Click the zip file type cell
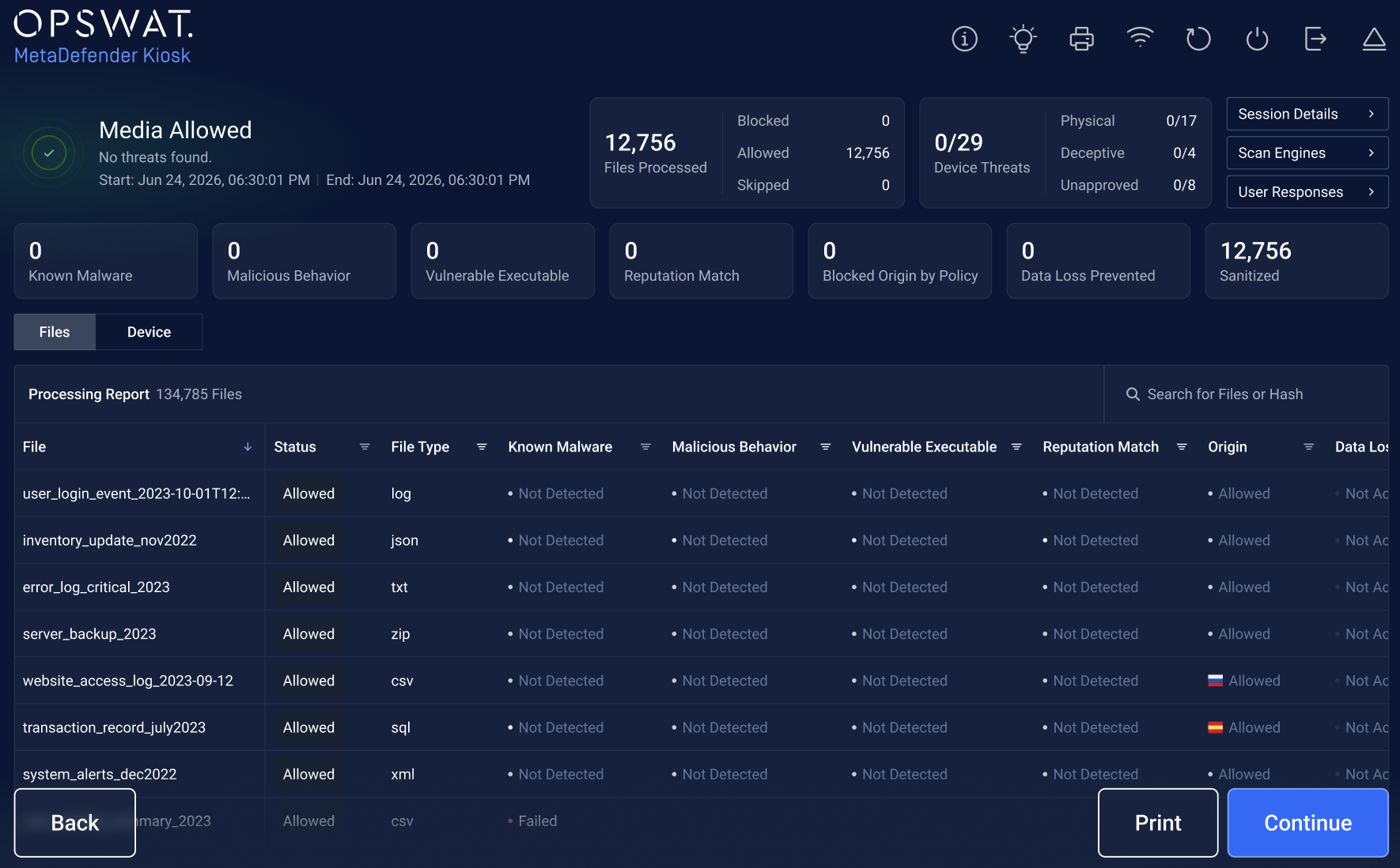 point(400,633)
